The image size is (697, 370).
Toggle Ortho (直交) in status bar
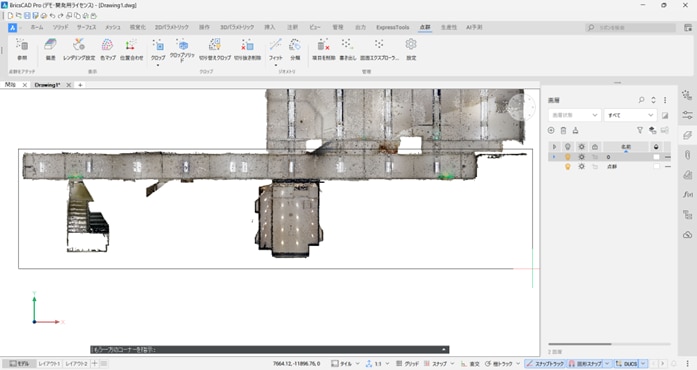point(470,364)
